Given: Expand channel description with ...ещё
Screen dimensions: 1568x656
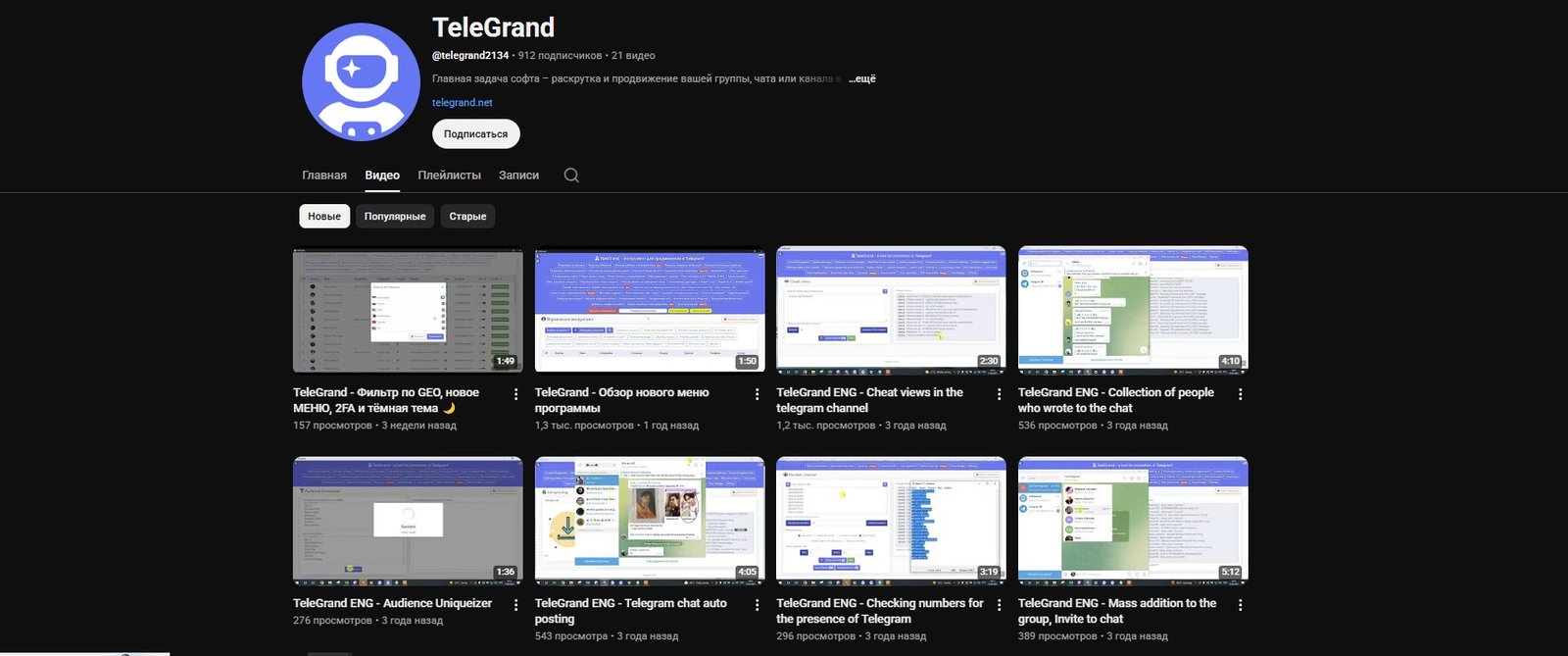Looking at the screenshot, I should [x=862, y=78].
